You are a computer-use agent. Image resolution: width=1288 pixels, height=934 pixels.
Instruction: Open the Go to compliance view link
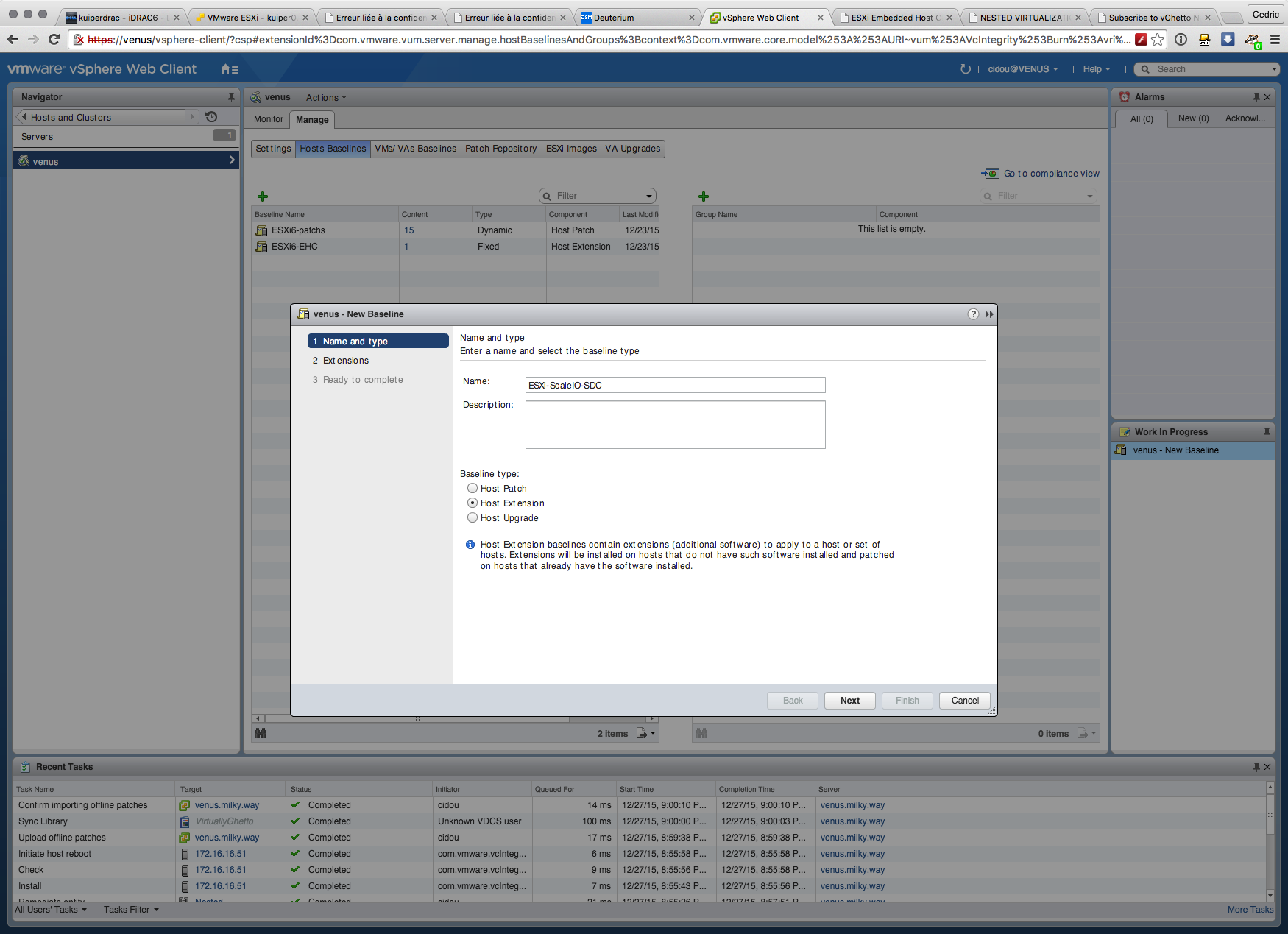(x=1050, y=174)
